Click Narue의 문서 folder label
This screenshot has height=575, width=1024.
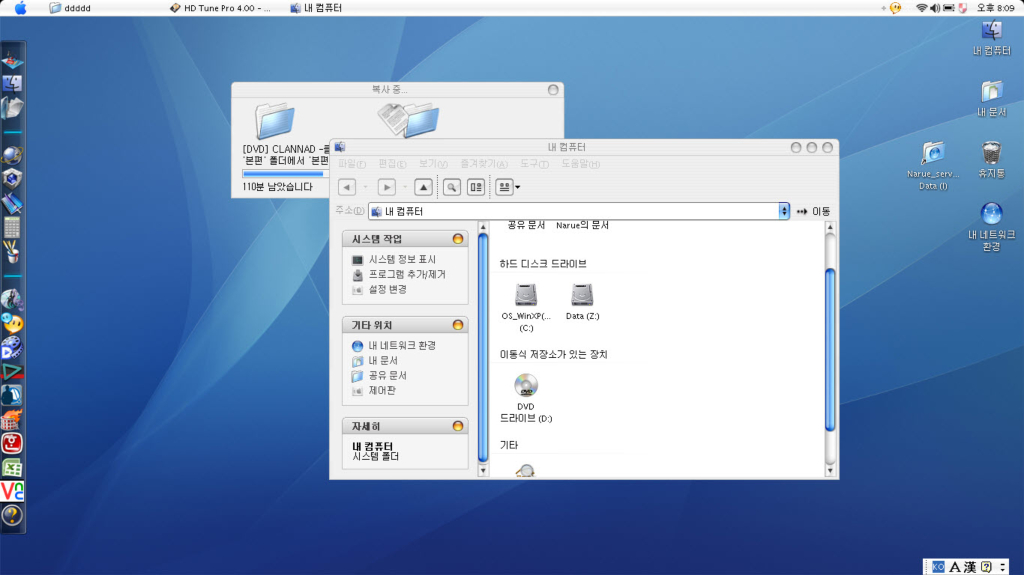point(583,225)
